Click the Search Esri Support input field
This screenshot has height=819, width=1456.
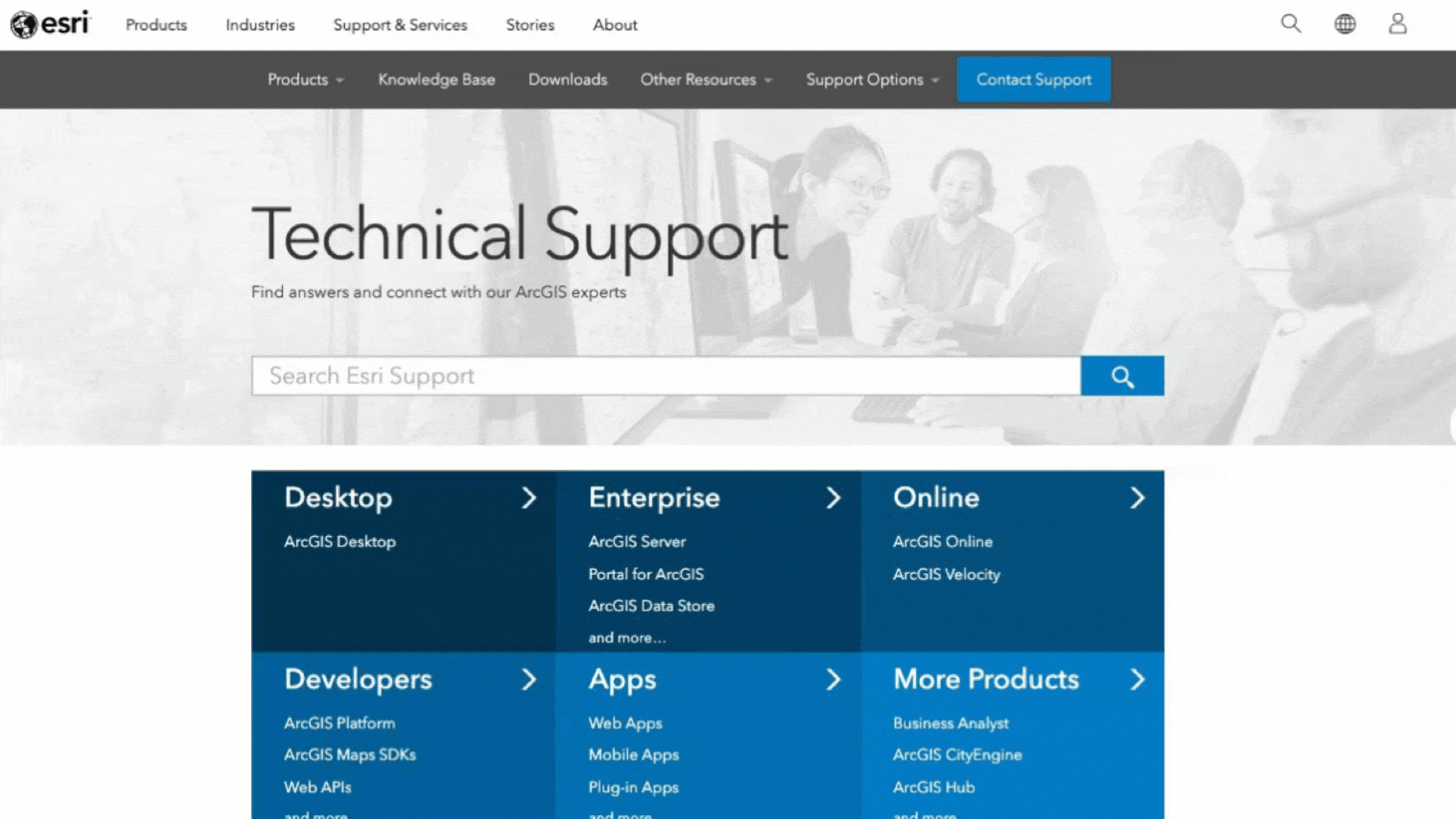pos(666,376)
